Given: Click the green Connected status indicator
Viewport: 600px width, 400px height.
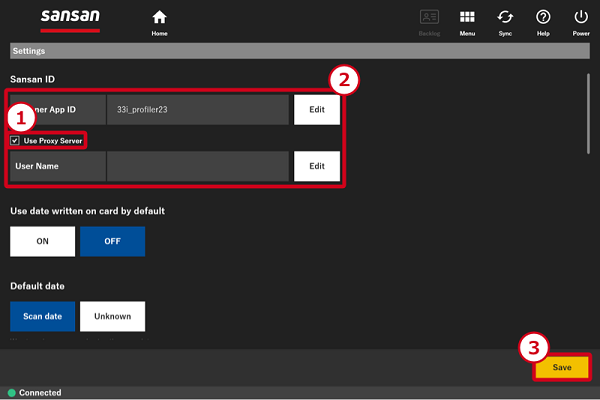Looking at the screenshot, I should (12, 393).
